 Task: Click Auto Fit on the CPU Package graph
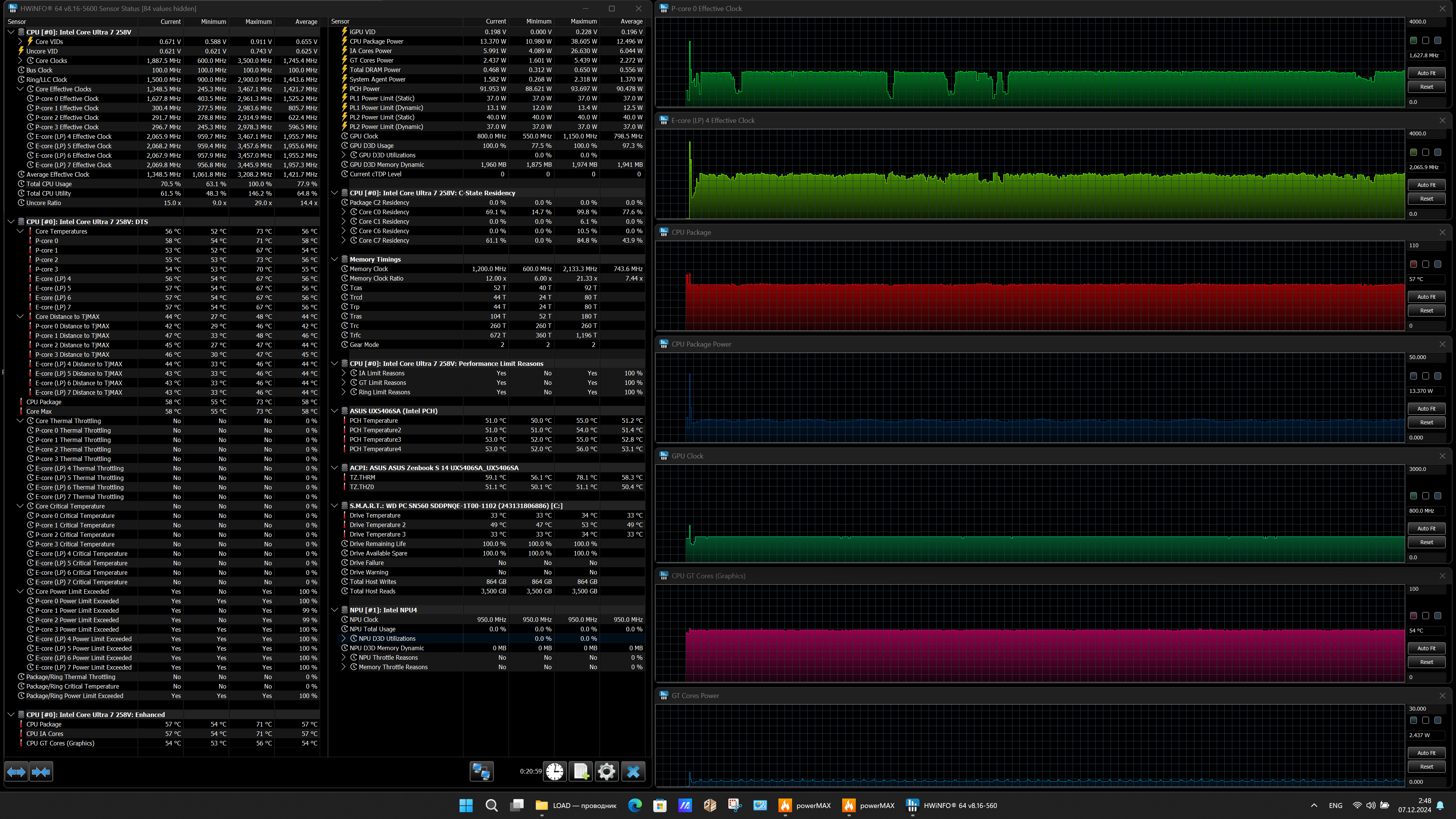pos(1426,297)
